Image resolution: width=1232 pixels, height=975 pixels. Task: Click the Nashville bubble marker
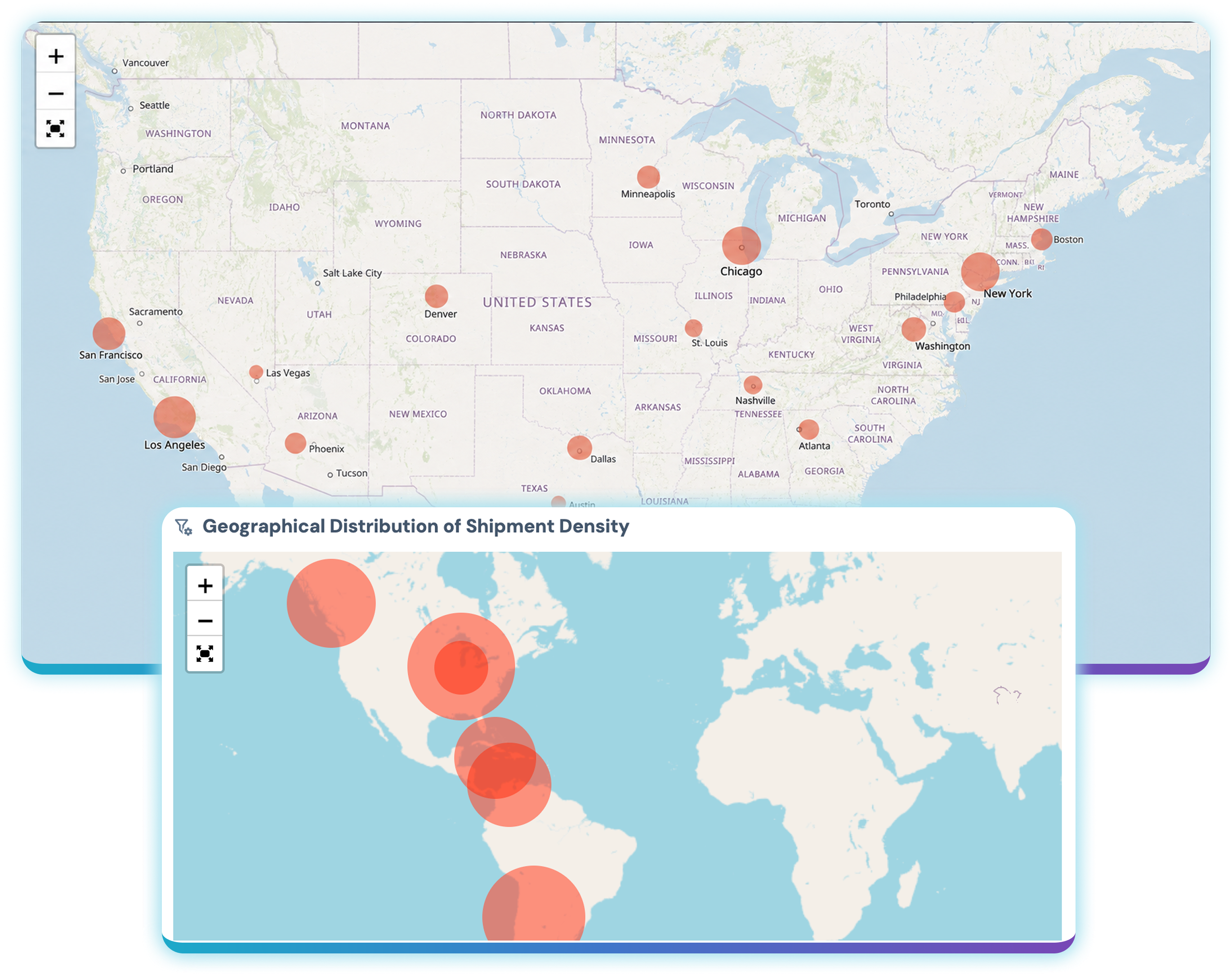point(753,384)
